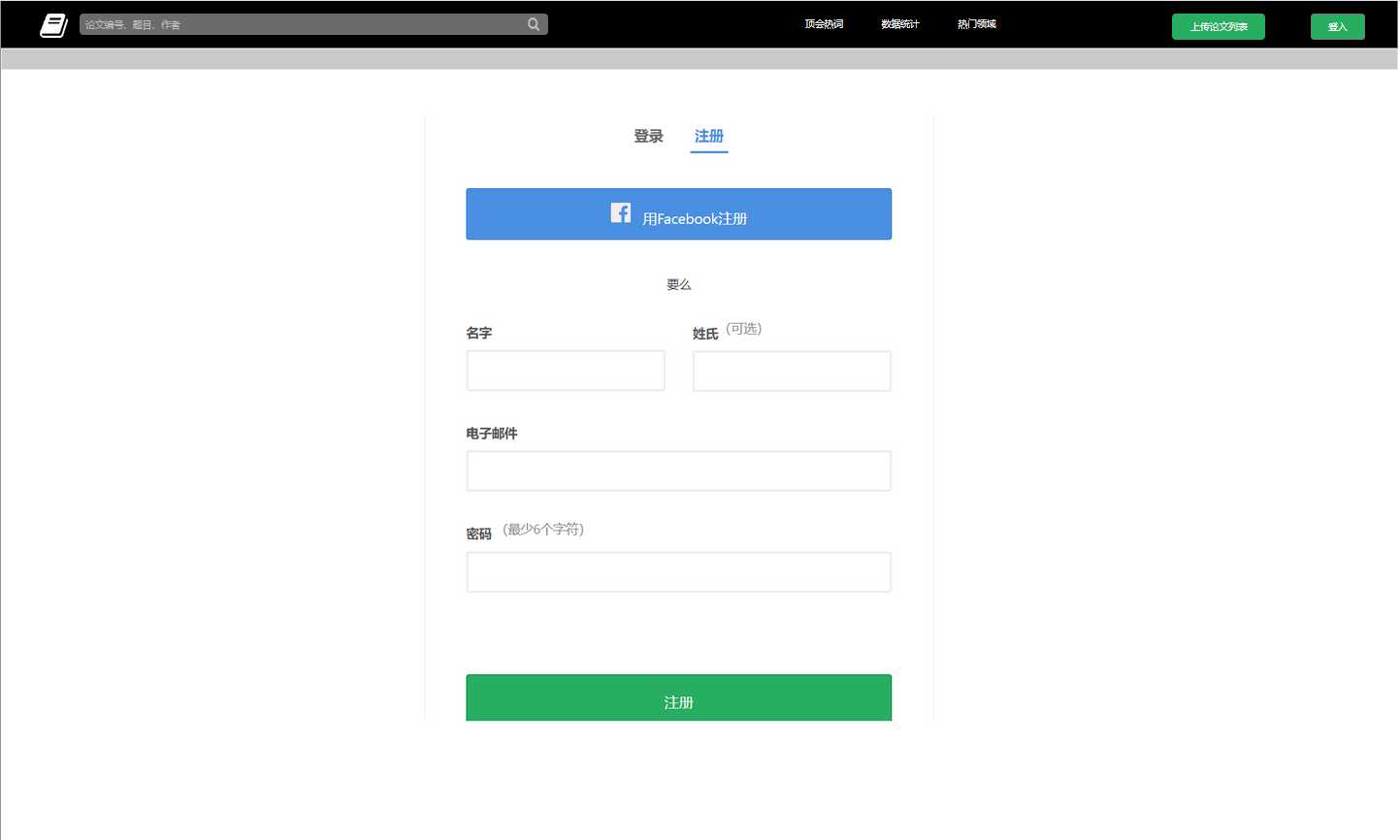Image resolution: width=1400 pixels, height=840 pixels.
Task: Click the 名字 input field
Action: point(565,371)
